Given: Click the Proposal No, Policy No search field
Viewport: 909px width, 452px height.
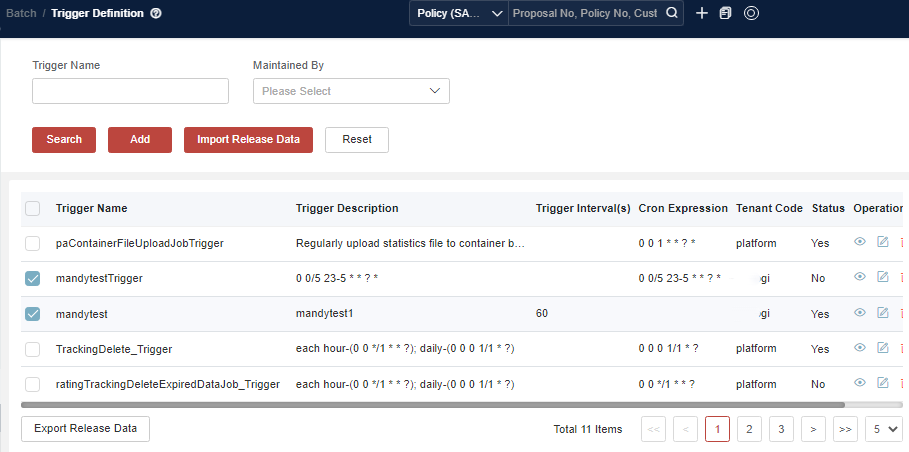Looking at the screenshot, I should coord(586,13).
